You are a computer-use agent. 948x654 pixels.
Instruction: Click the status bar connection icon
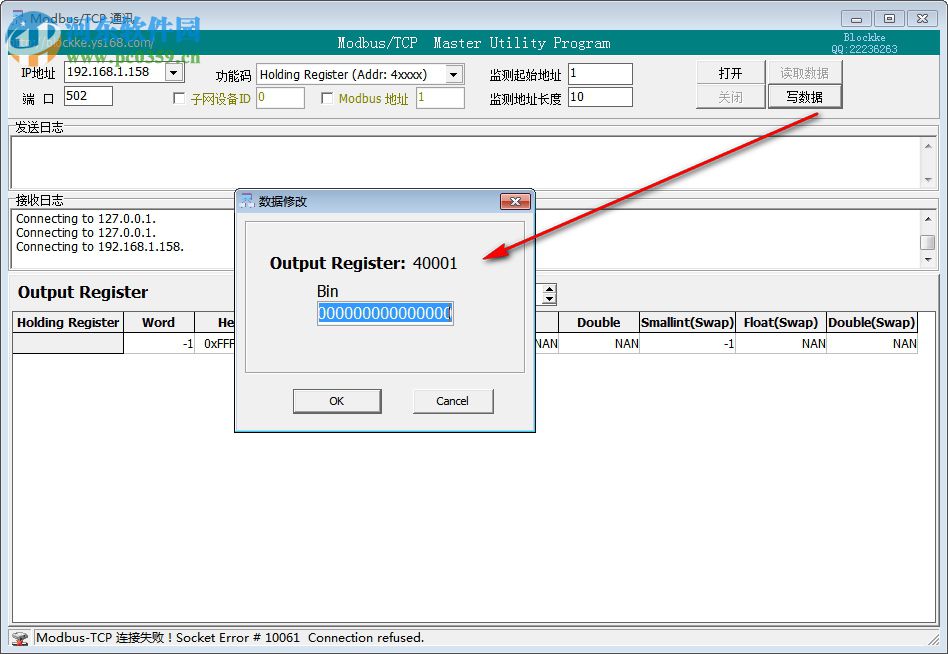point(20,638)
